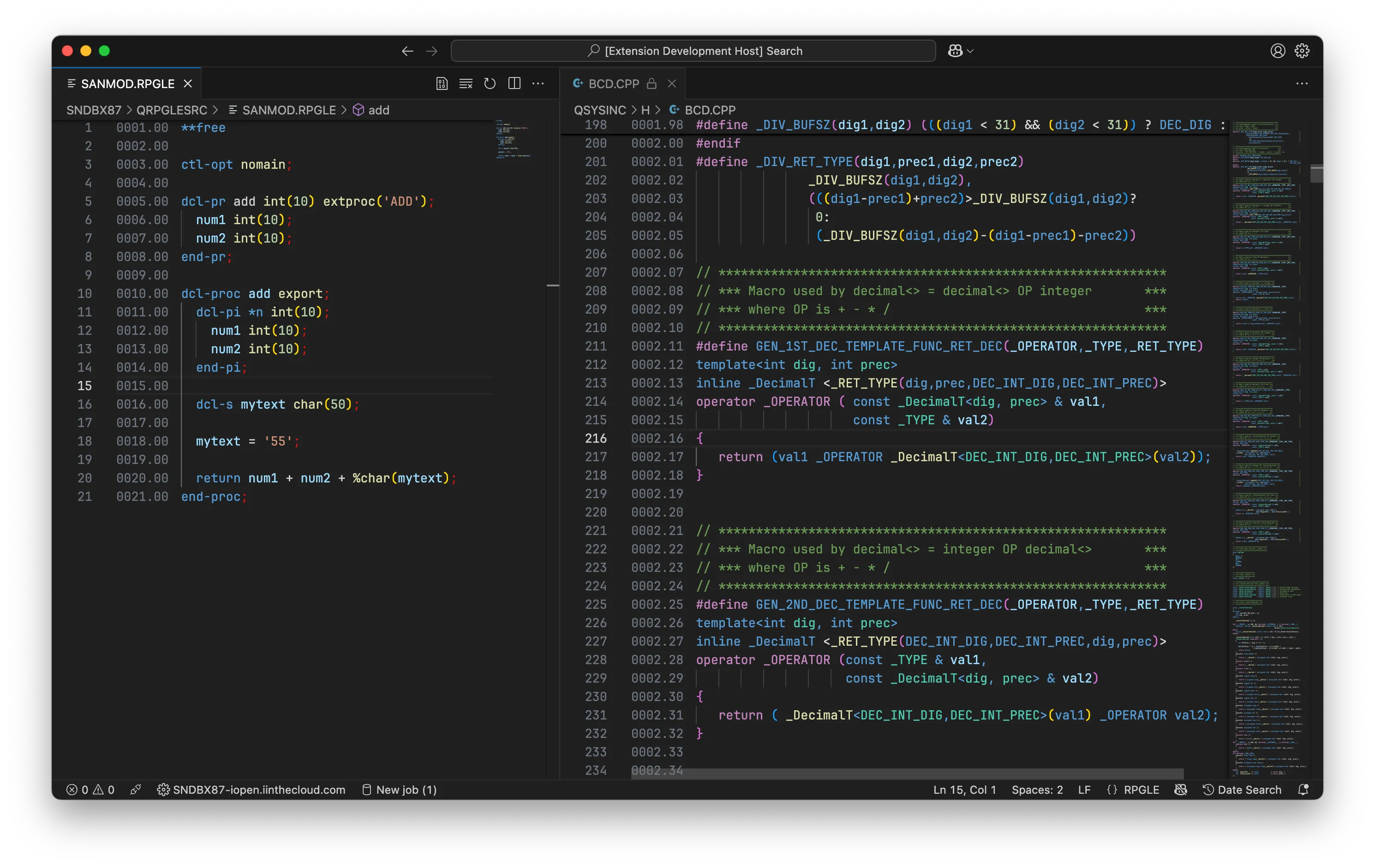Open the Accounts icon in title bar

pyautogui.click(x=1278, y=51)
